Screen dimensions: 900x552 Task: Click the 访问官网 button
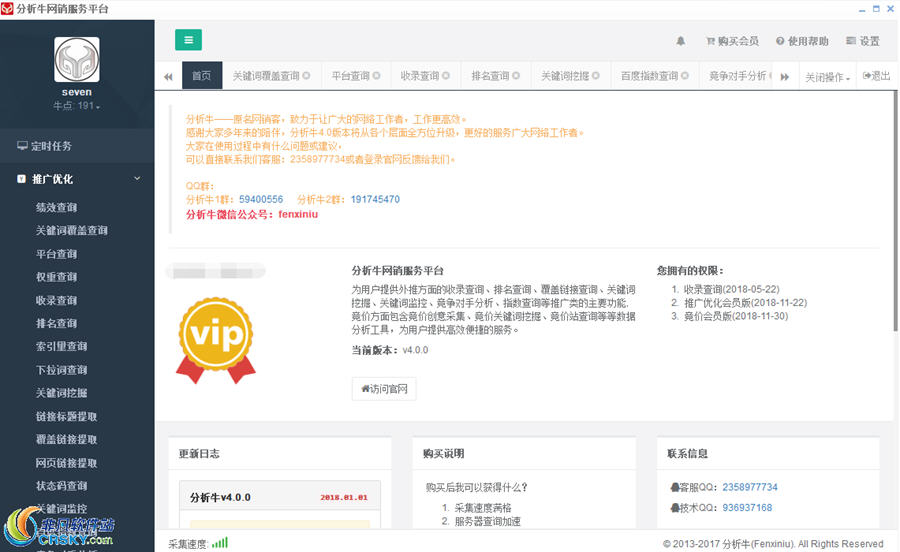pos(384,388)
